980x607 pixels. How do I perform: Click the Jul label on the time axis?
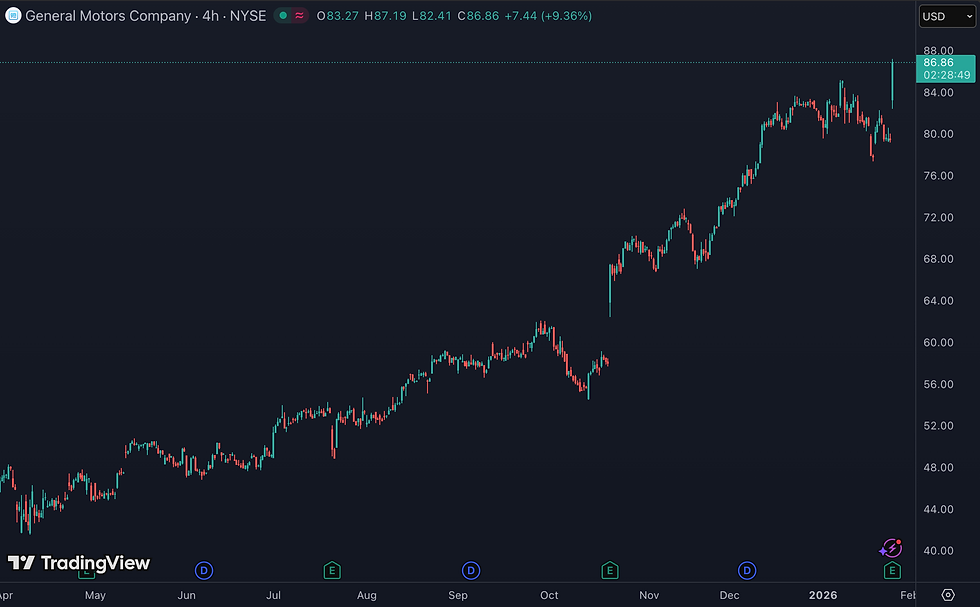[x=273, y=595]
